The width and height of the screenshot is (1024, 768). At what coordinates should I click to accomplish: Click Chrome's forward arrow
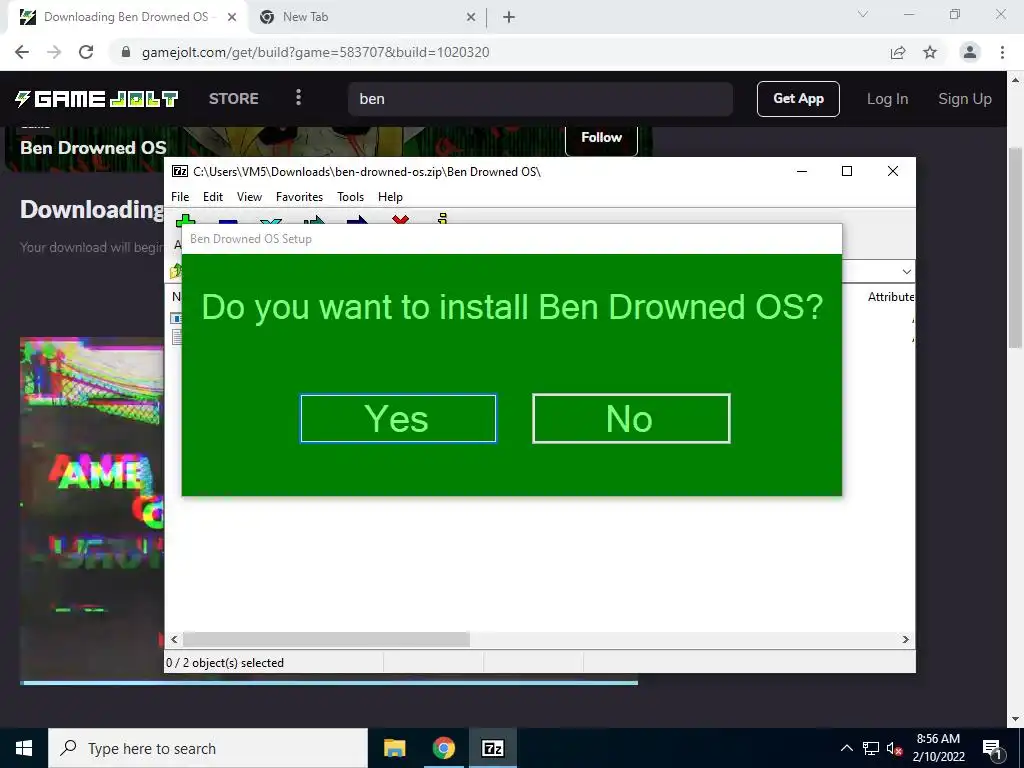pyautogui.click(x=54, y=52)
